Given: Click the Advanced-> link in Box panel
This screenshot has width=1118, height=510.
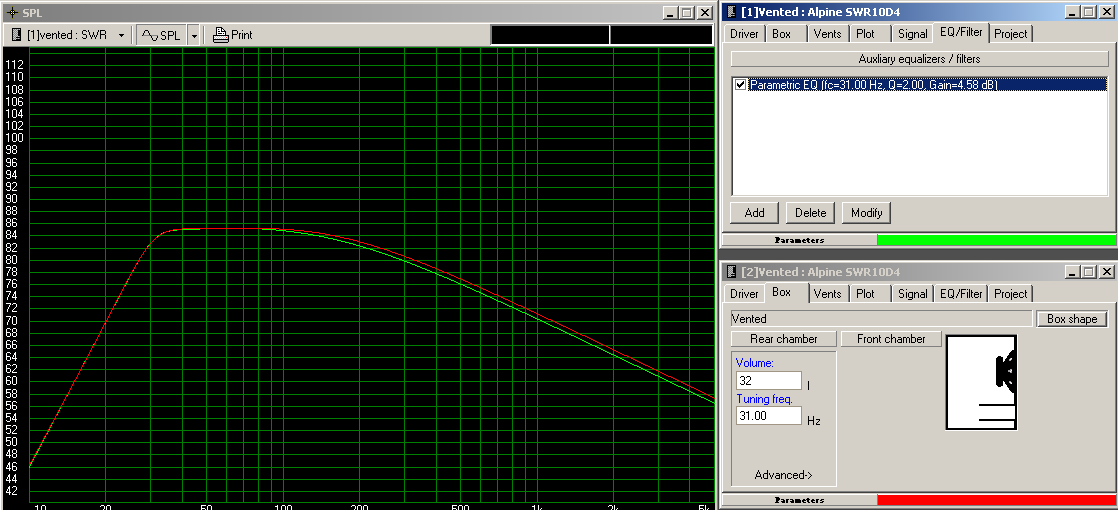Looking at the screenshot, I should tap(784, 475).
